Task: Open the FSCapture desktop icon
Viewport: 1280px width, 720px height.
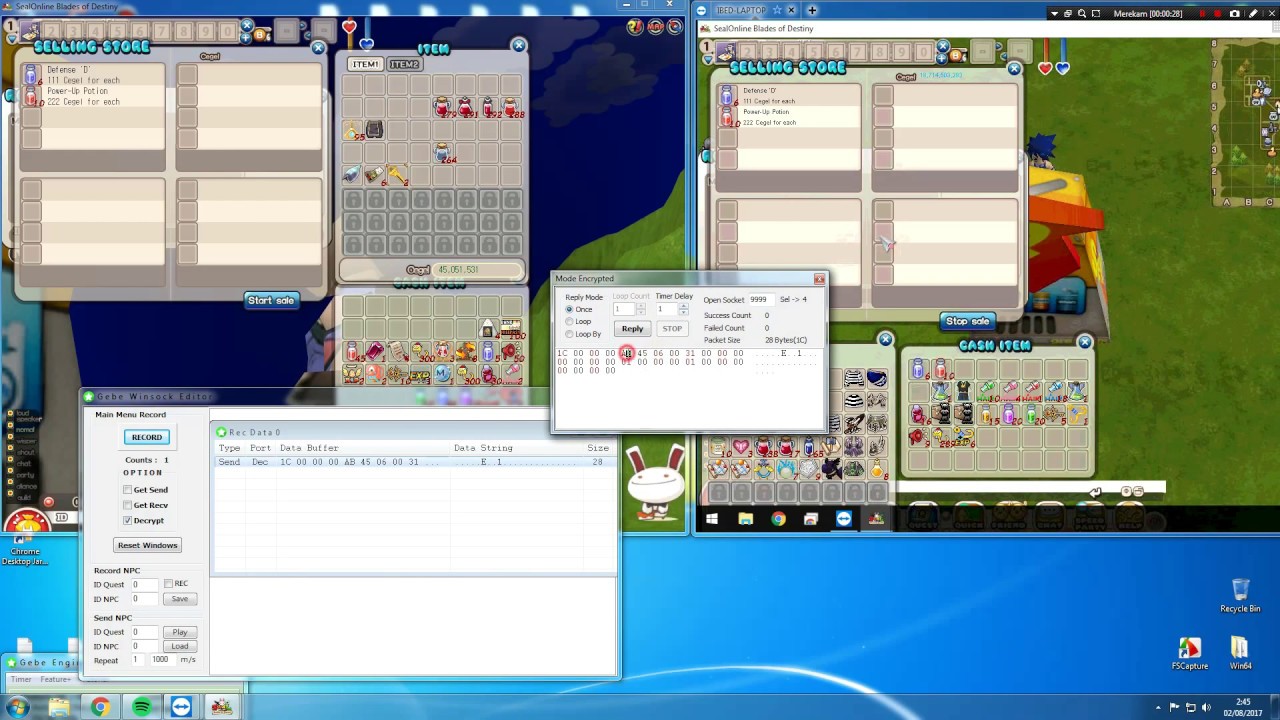Action: (x=1190, y=652)
